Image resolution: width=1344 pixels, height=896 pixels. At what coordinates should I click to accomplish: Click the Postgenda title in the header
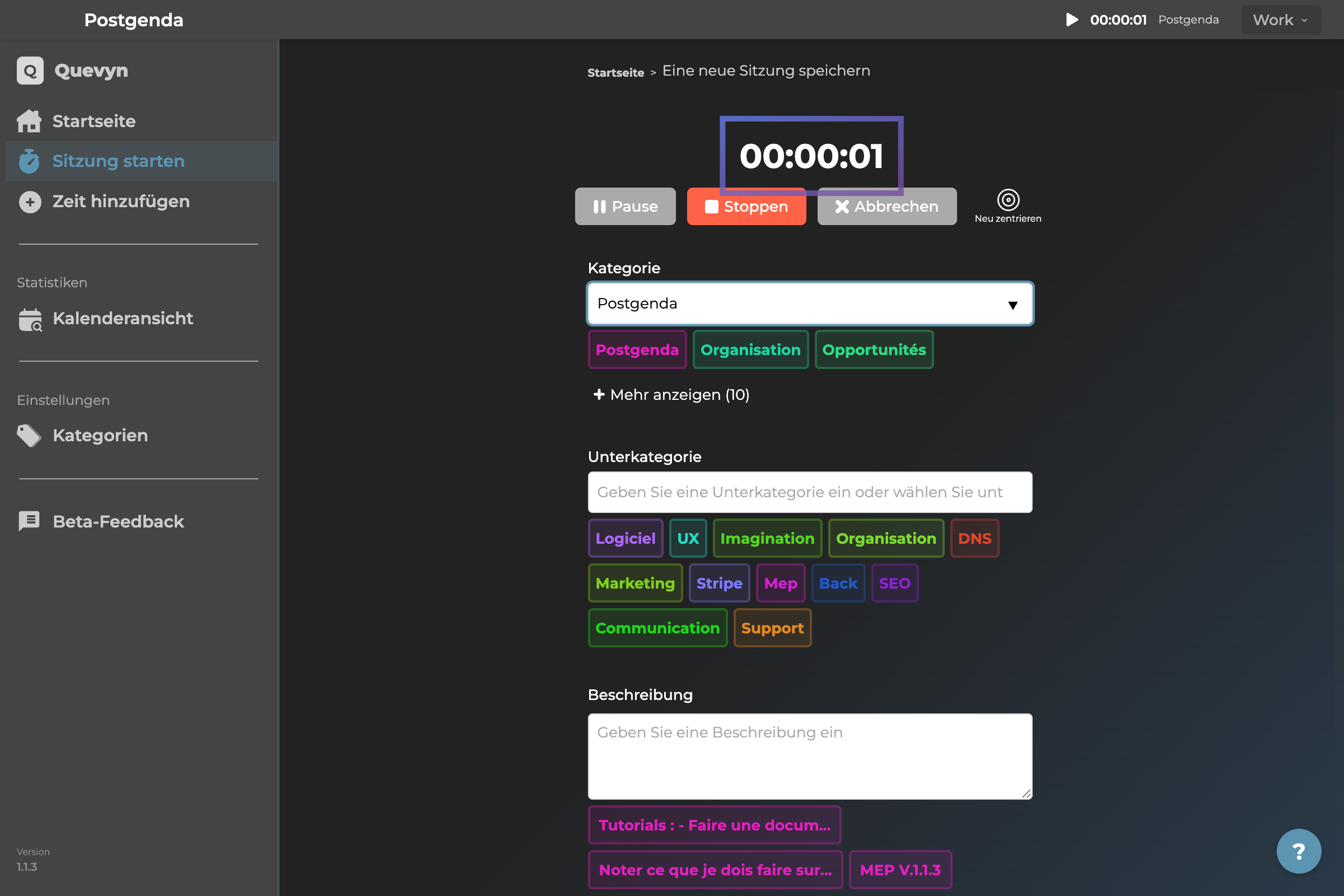click(x=134, y=20)
